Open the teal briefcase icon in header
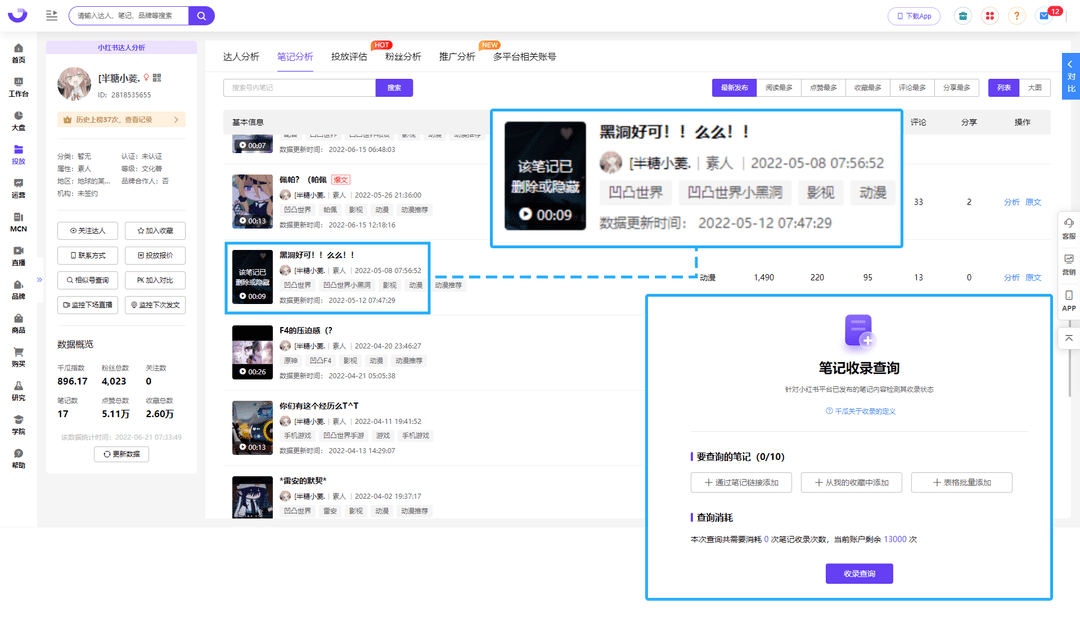 click(x=963, y=16)
